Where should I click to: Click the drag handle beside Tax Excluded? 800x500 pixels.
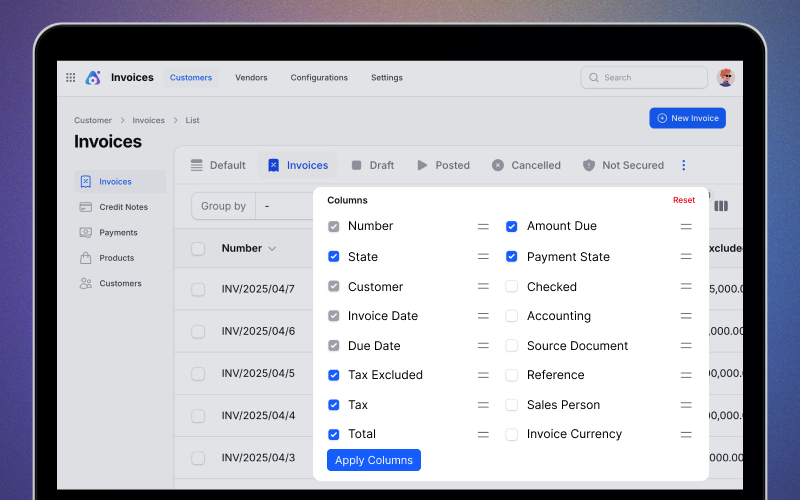point(483,376)
